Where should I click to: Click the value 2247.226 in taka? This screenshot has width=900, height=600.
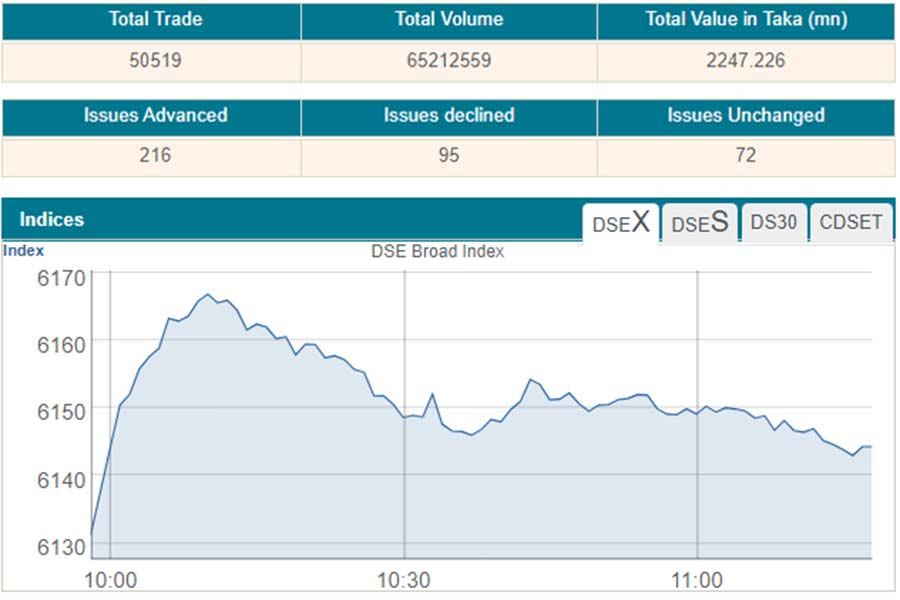coord(746,61)
